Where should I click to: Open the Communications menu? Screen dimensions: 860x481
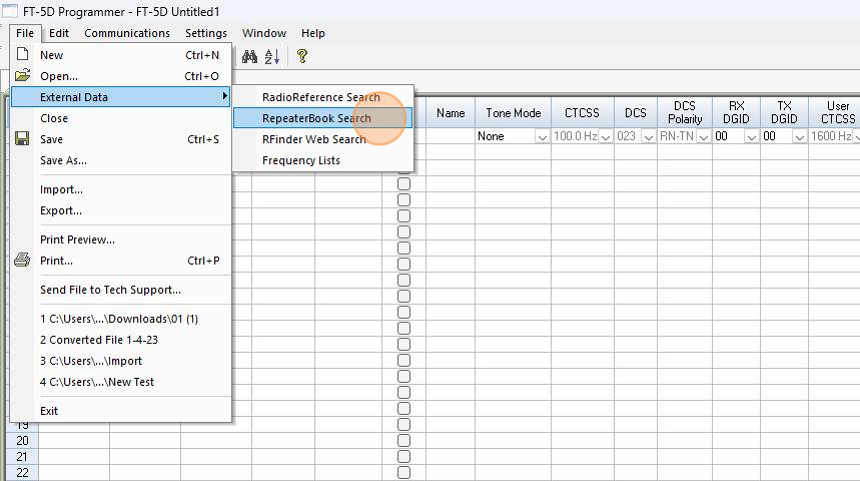tap(127, 33)
